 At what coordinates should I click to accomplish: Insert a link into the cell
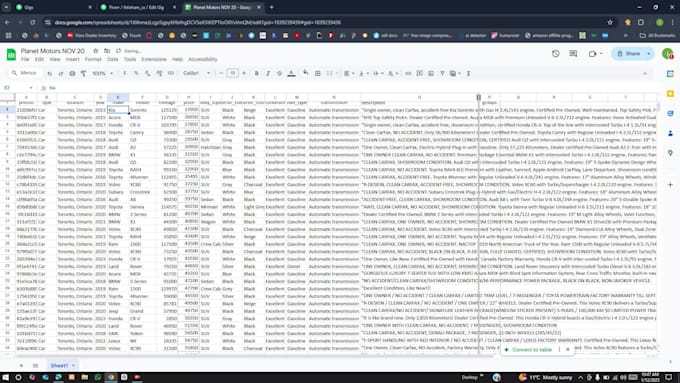(408, 73)
